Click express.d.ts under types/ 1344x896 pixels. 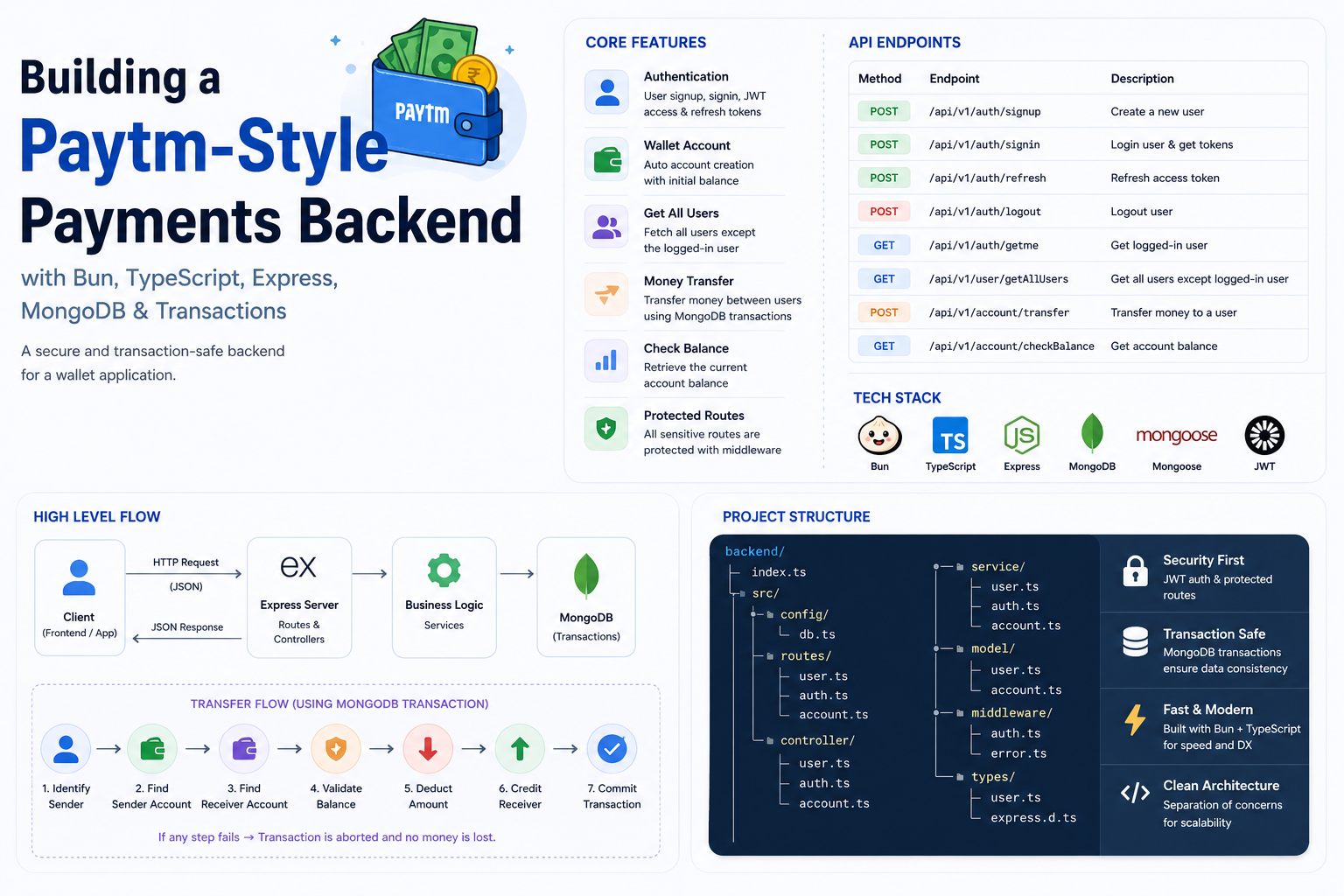(1033, 818)
